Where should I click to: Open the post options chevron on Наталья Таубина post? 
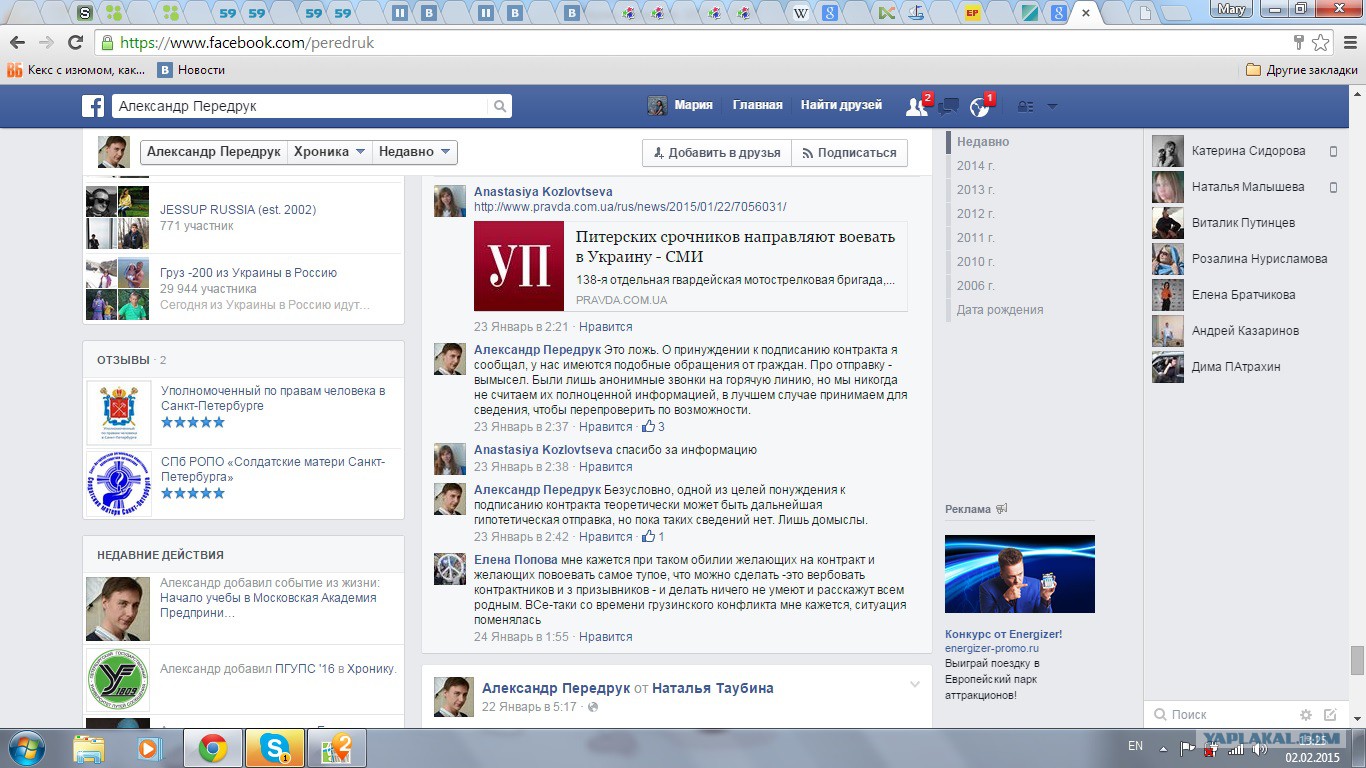(x=914, y=685)
